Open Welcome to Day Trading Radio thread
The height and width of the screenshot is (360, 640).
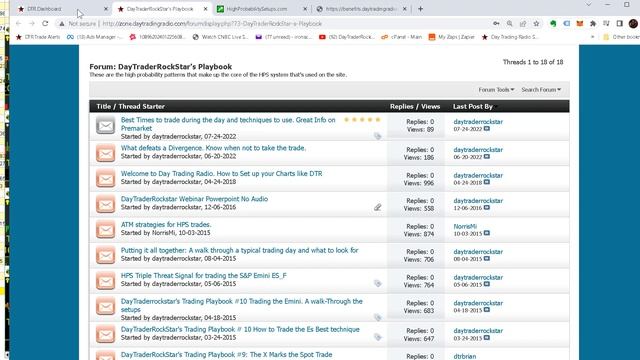coord(221,173)
